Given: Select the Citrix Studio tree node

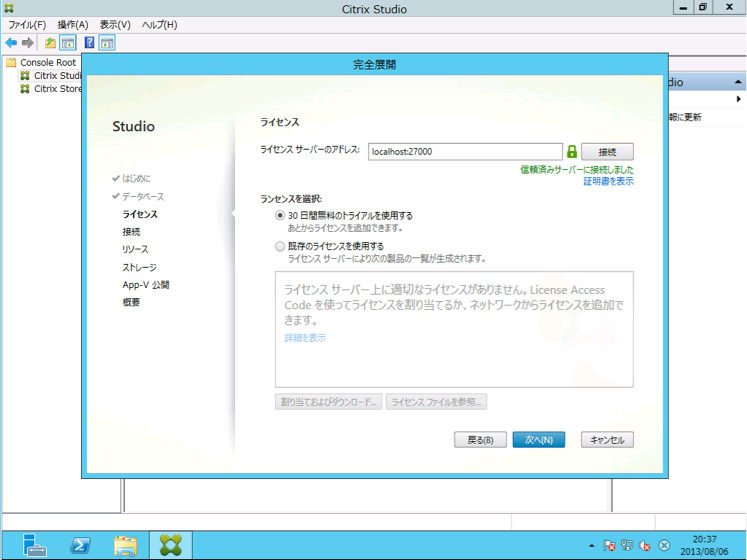Looking at the screenshot, I should [x=50, y=75].
